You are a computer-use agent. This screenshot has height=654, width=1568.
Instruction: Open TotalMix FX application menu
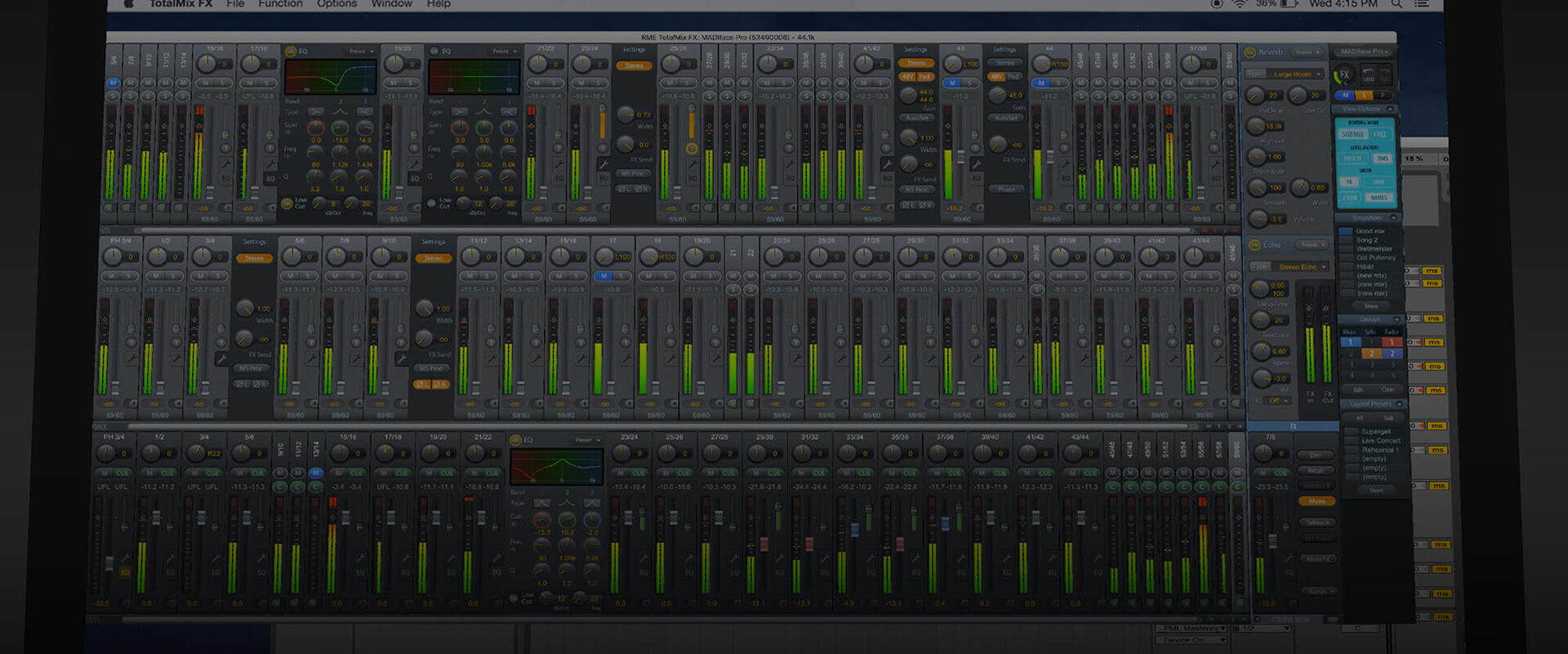pos(180,4)
